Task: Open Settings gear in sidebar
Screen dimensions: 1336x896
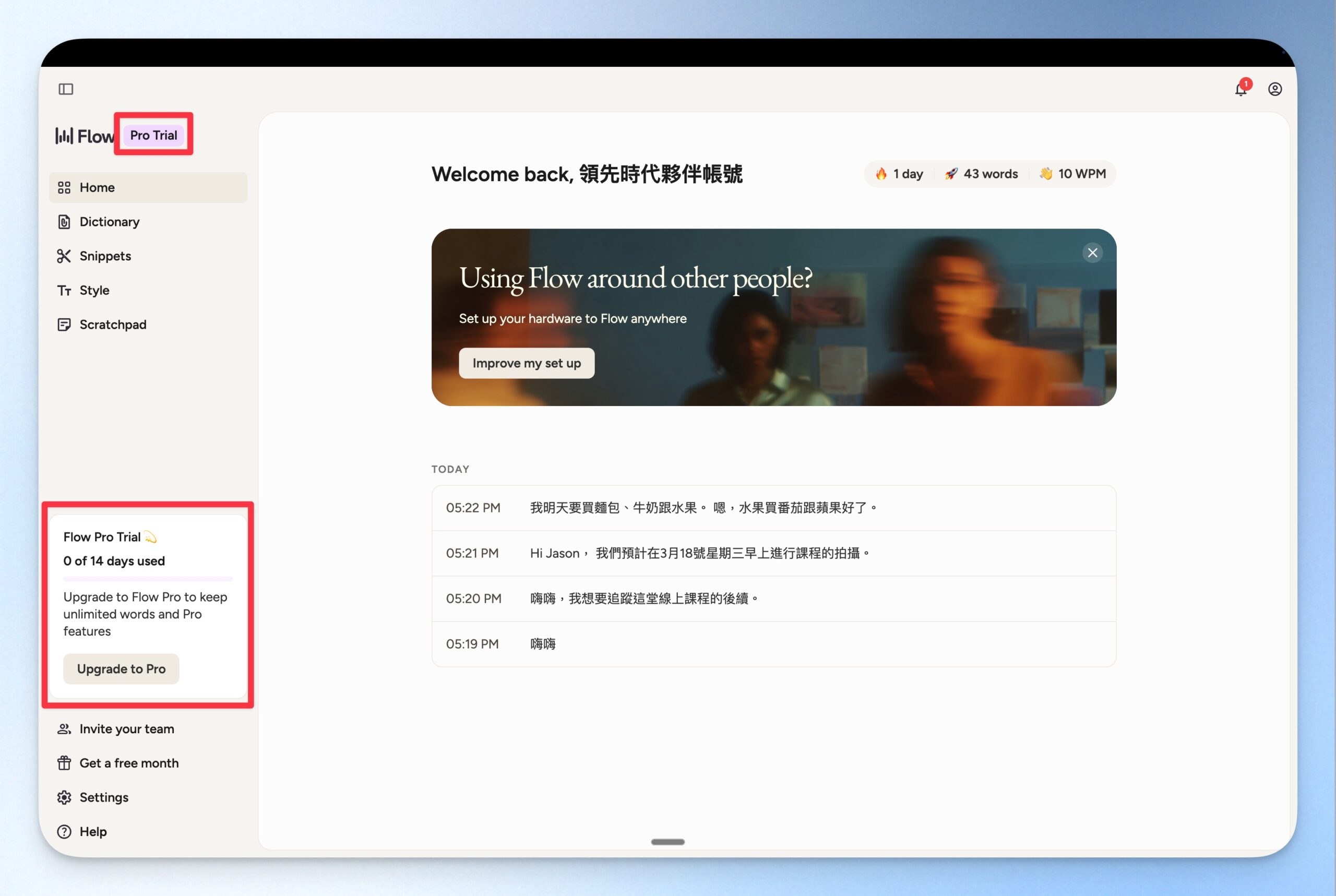Action: (x=64, y=798)
